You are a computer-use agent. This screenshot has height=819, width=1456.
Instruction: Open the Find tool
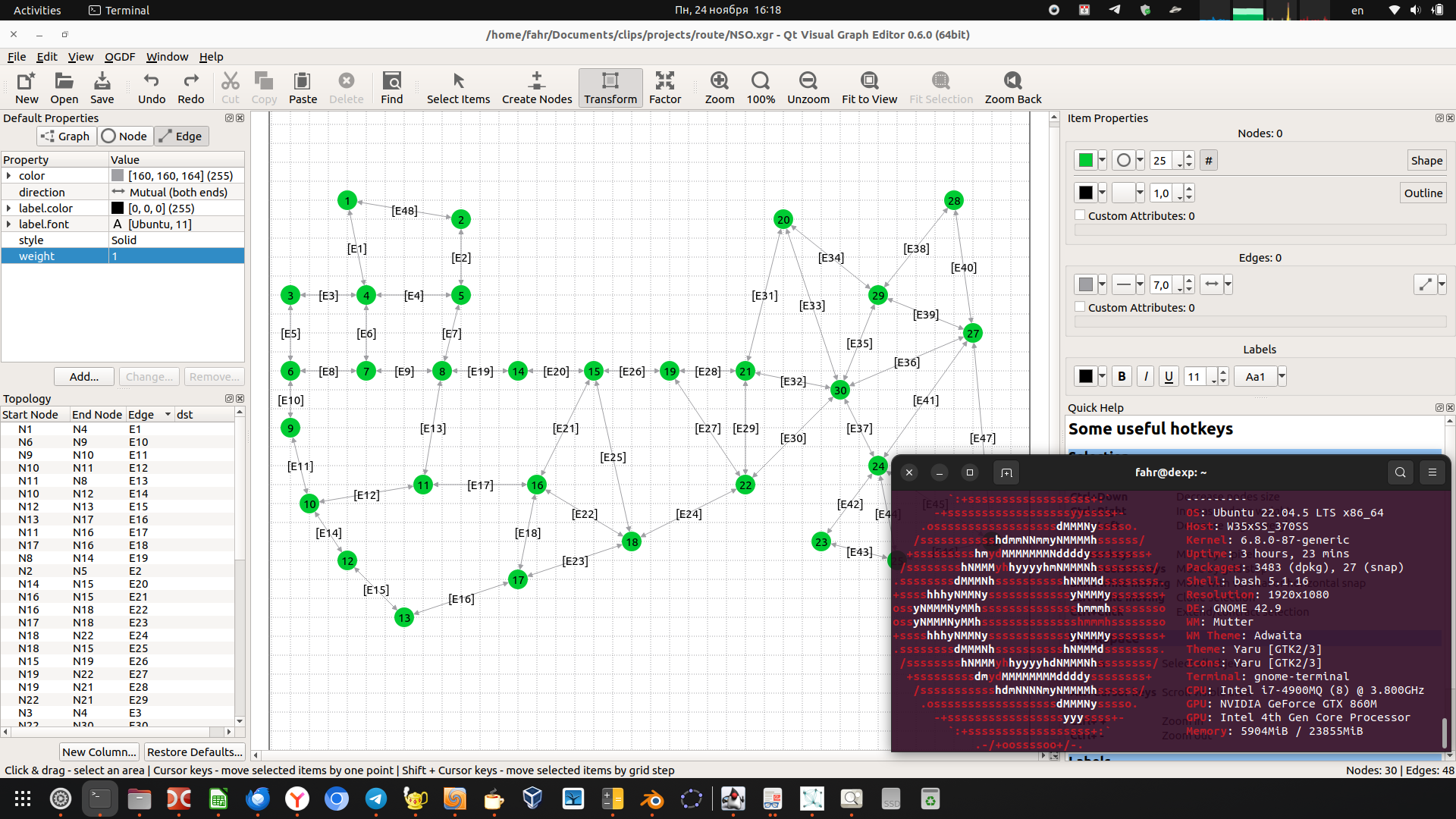pyautogui.click(x=391, y=81)
